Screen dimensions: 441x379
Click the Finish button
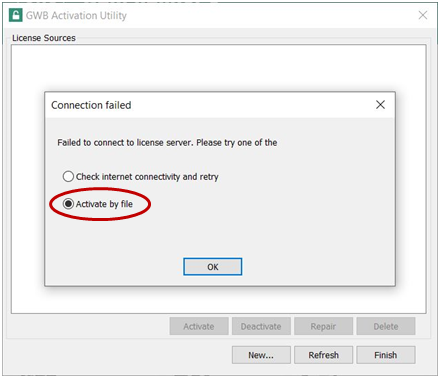click(386, 355)
